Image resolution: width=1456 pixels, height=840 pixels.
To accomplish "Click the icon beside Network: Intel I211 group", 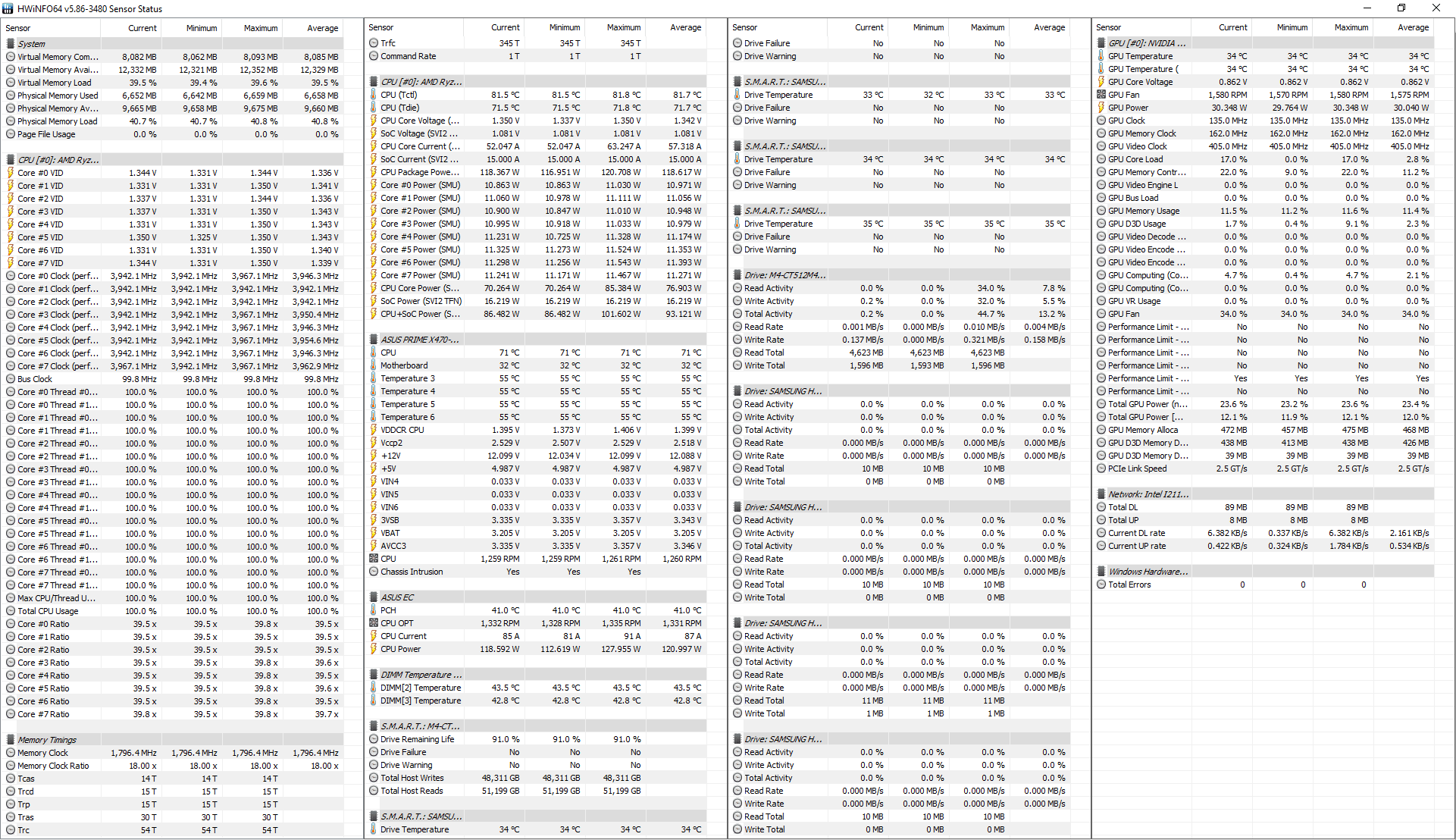I will [1101, 494].
